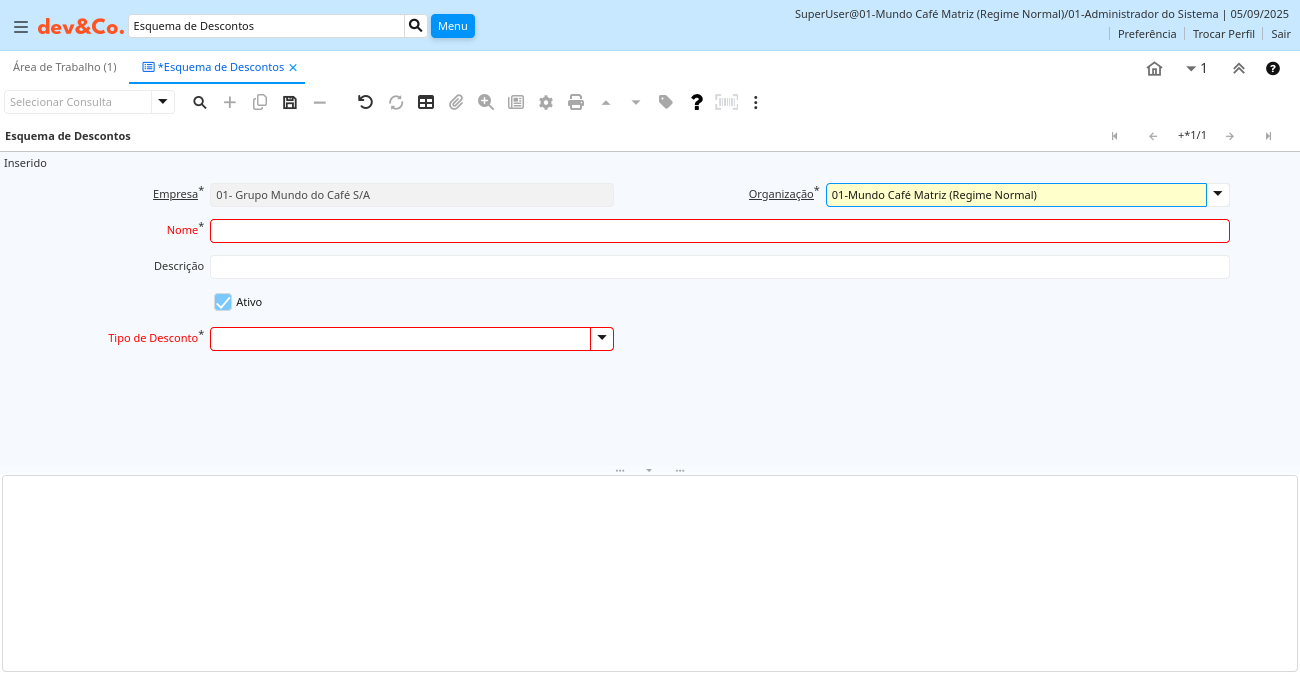This screenshot has height=674, width=1300.
Task: Click the blue Menu button
Action: point(452,26)
